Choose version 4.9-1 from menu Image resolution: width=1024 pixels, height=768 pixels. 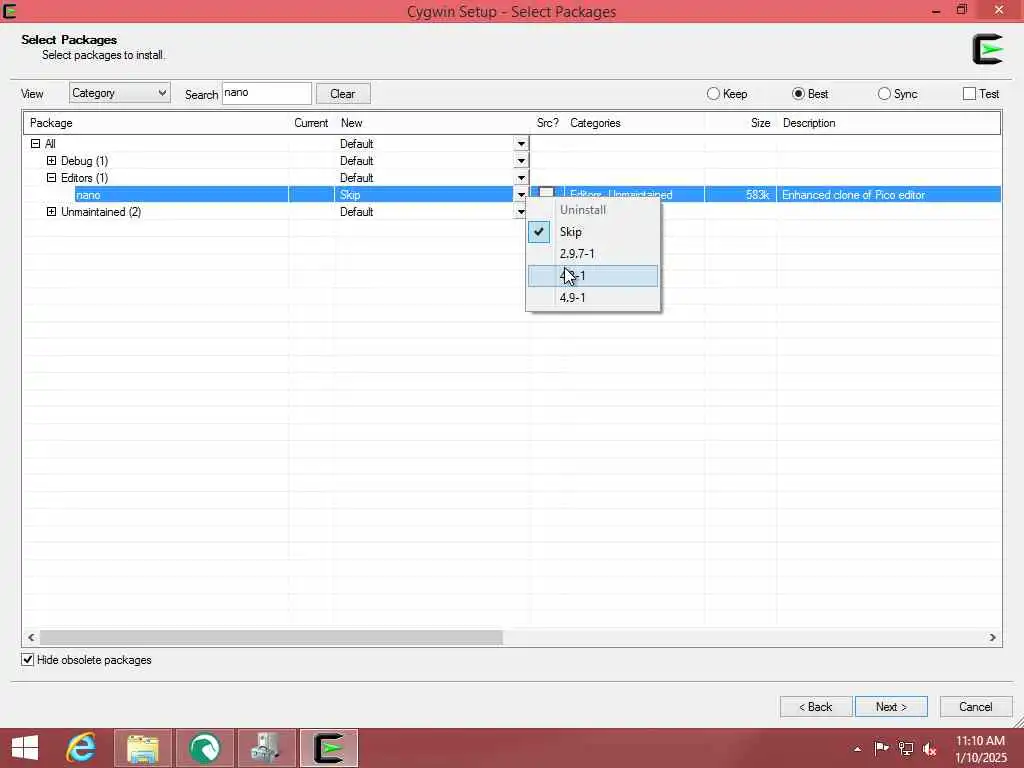tap(593, 298)
